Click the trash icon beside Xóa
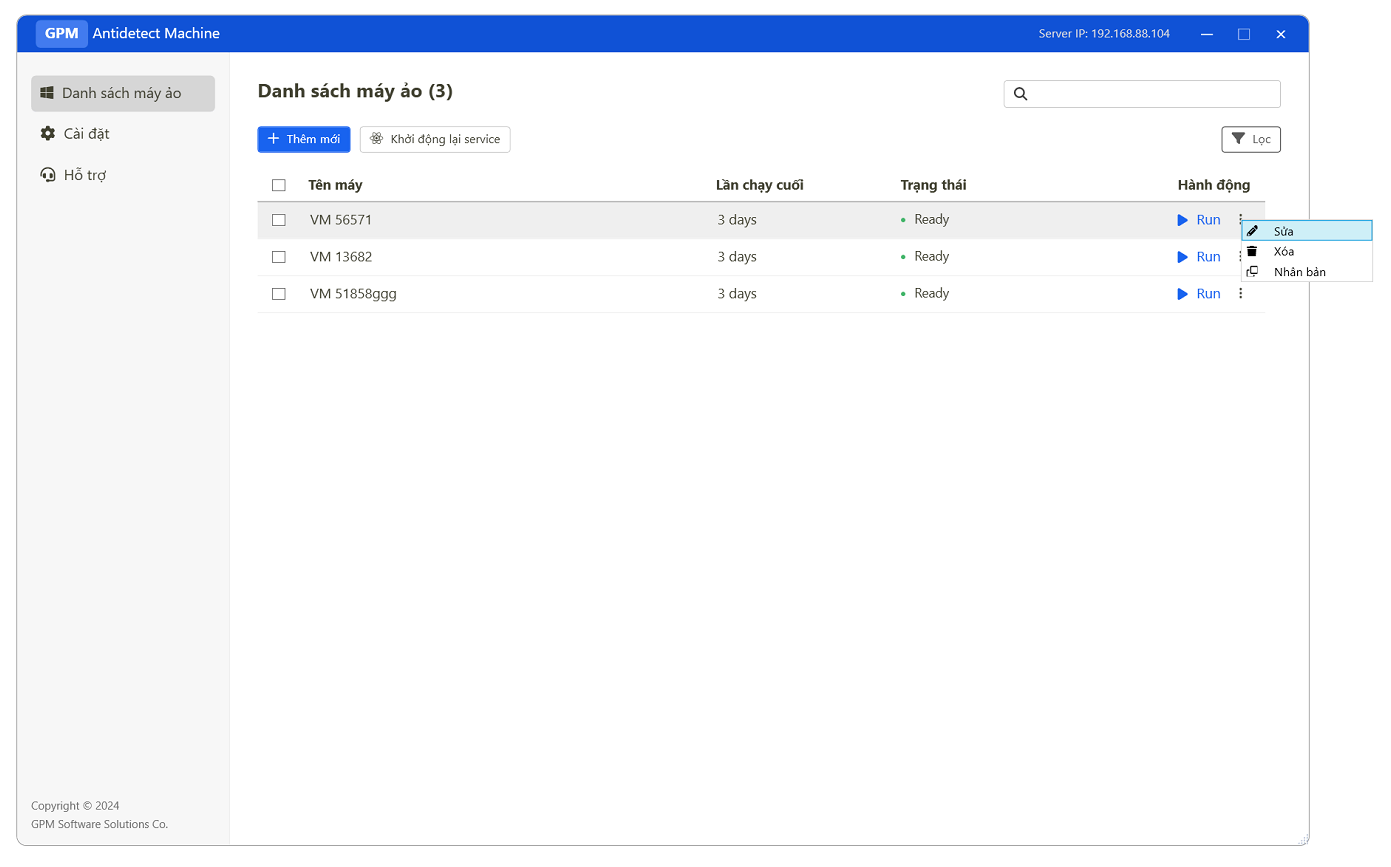 coord(1252,251)
